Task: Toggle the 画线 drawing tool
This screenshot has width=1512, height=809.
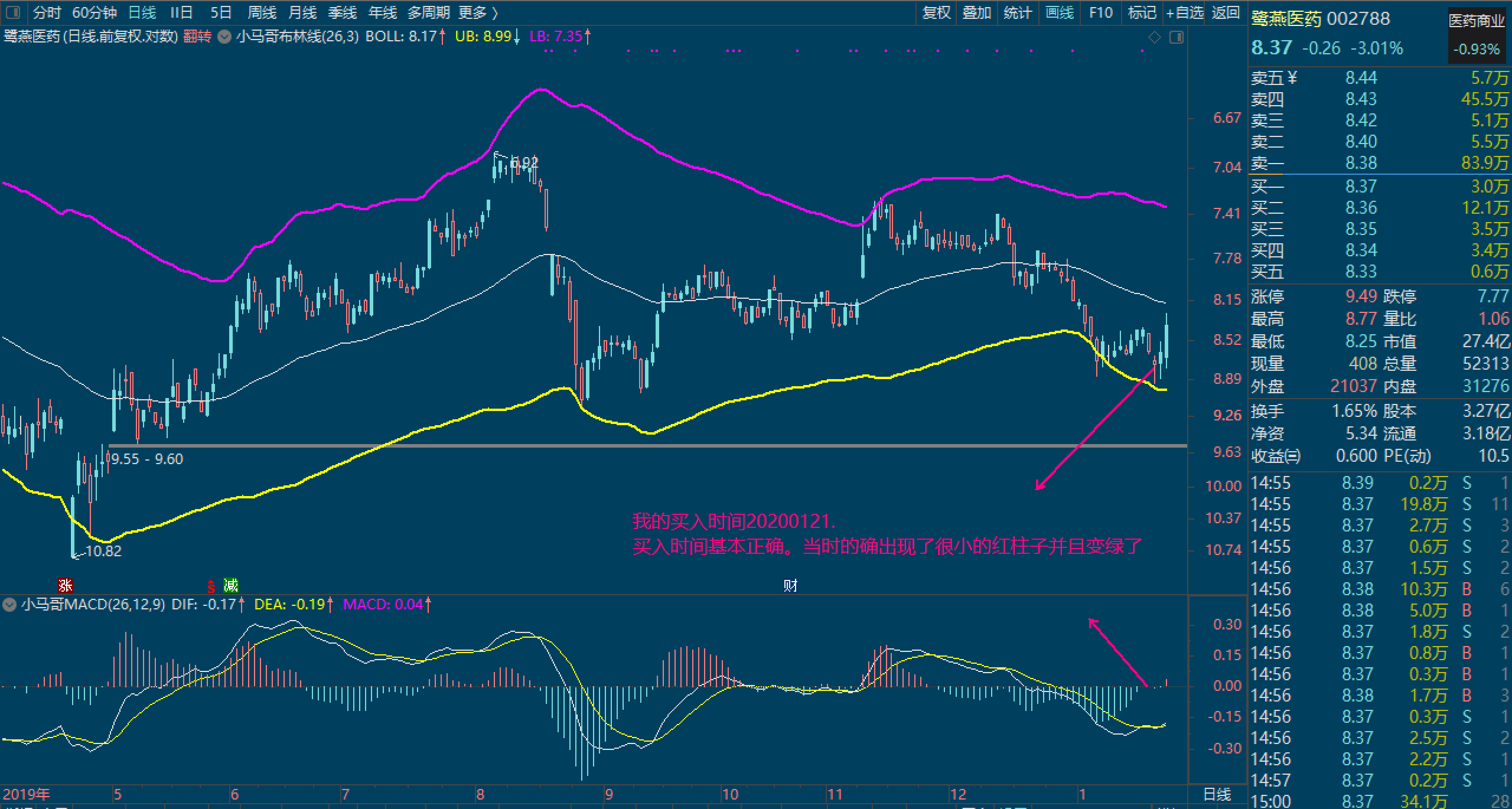Action: 1059,12
